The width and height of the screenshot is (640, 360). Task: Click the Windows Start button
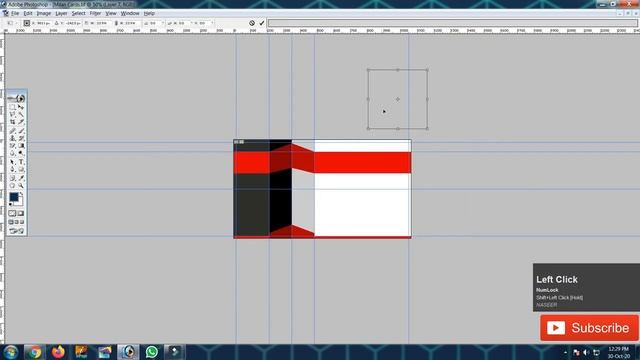point(11,352)
